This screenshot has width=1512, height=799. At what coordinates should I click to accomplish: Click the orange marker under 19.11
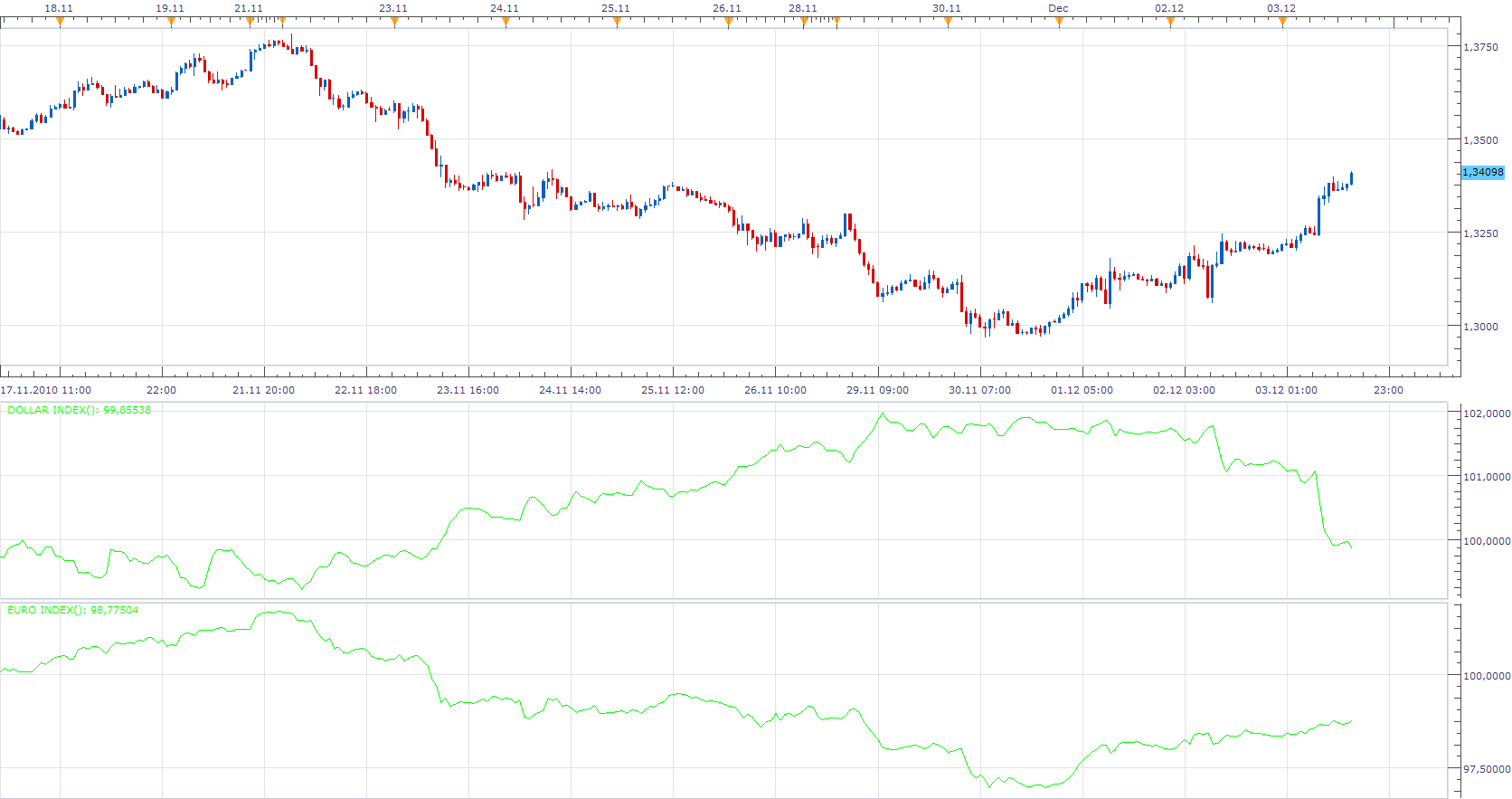click(171, 23)
